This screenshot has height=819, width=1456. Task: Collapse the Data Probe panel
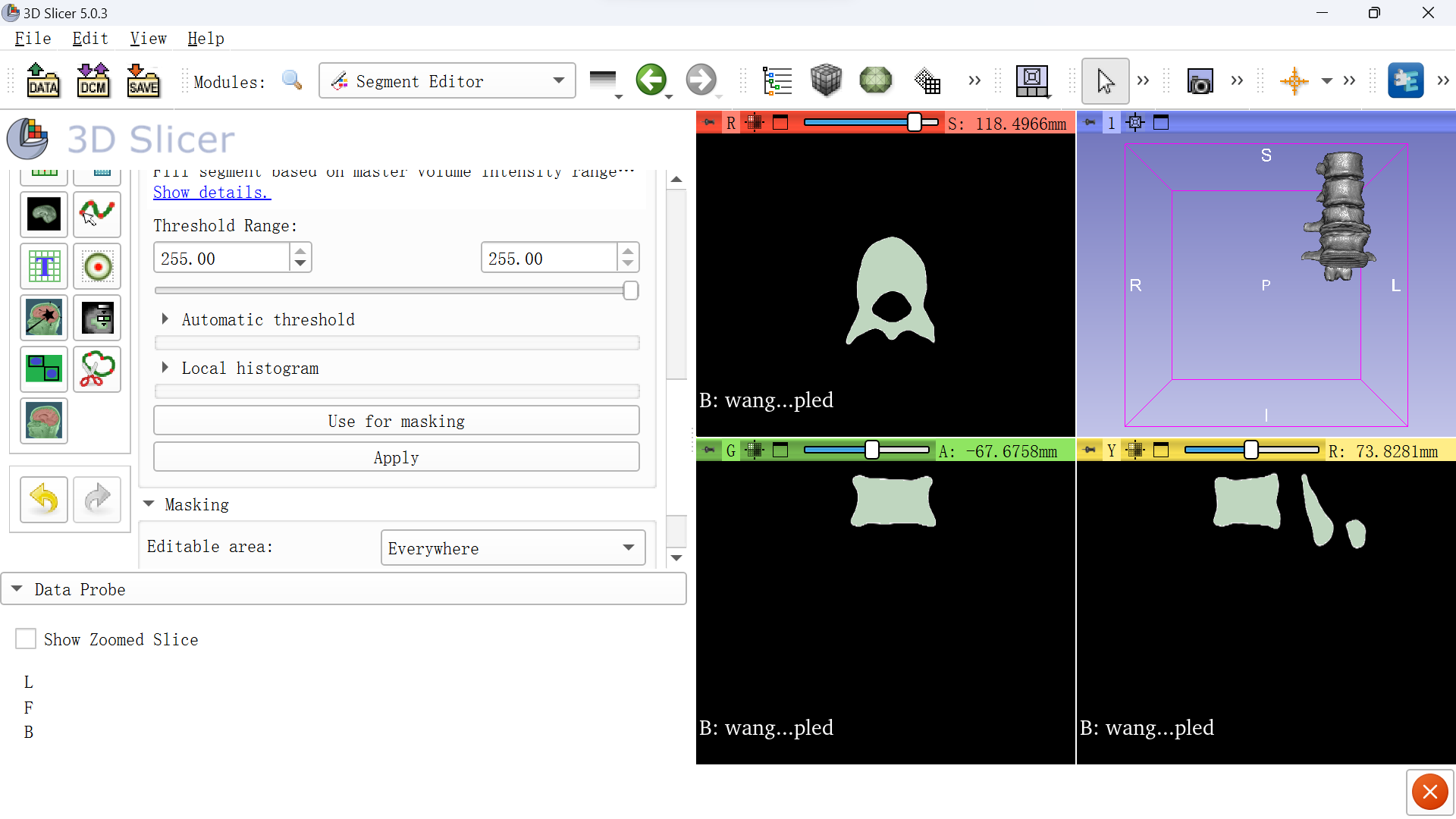[17, 589]
